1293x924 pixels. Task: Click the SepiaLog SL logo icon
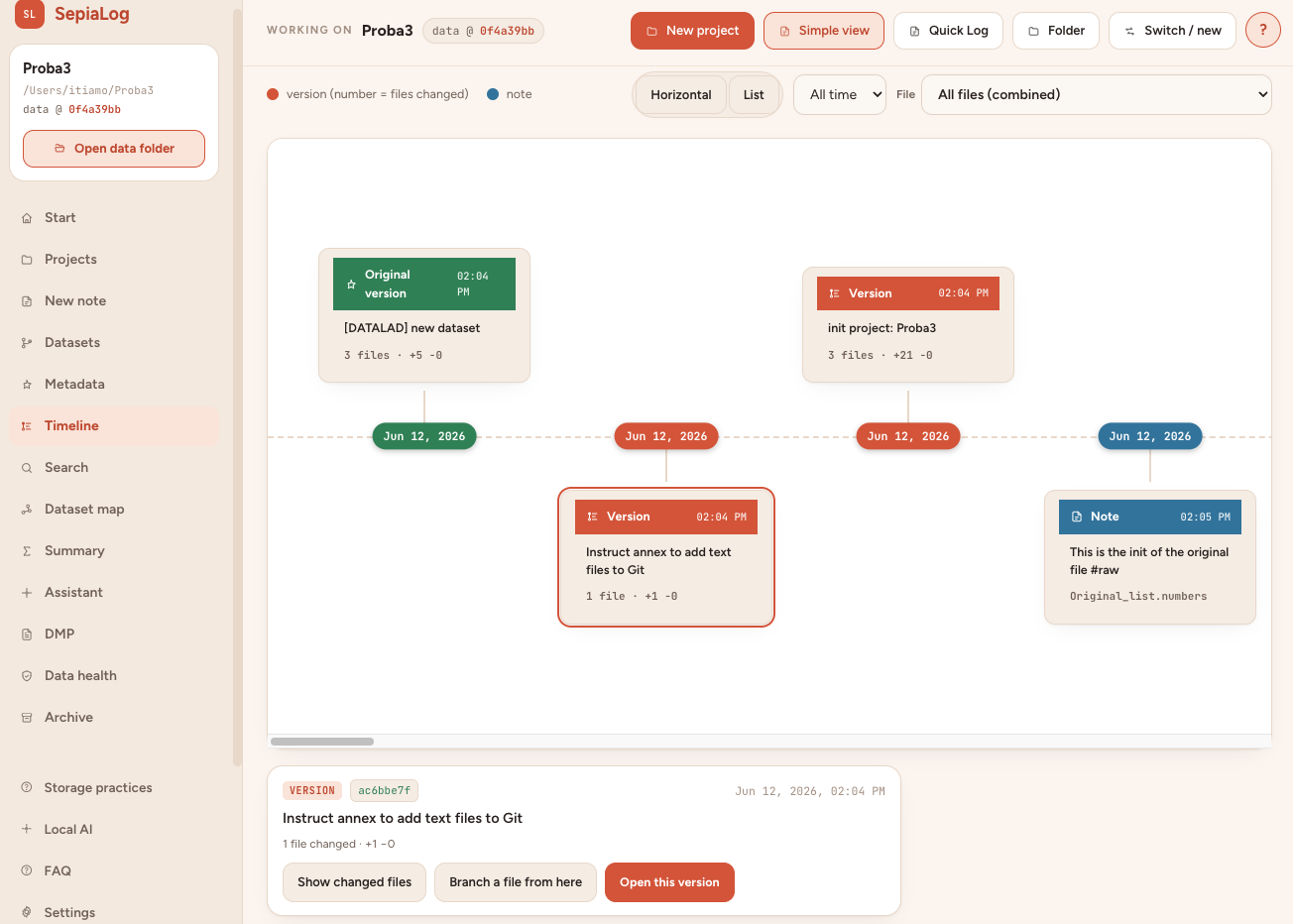point(30,14)
